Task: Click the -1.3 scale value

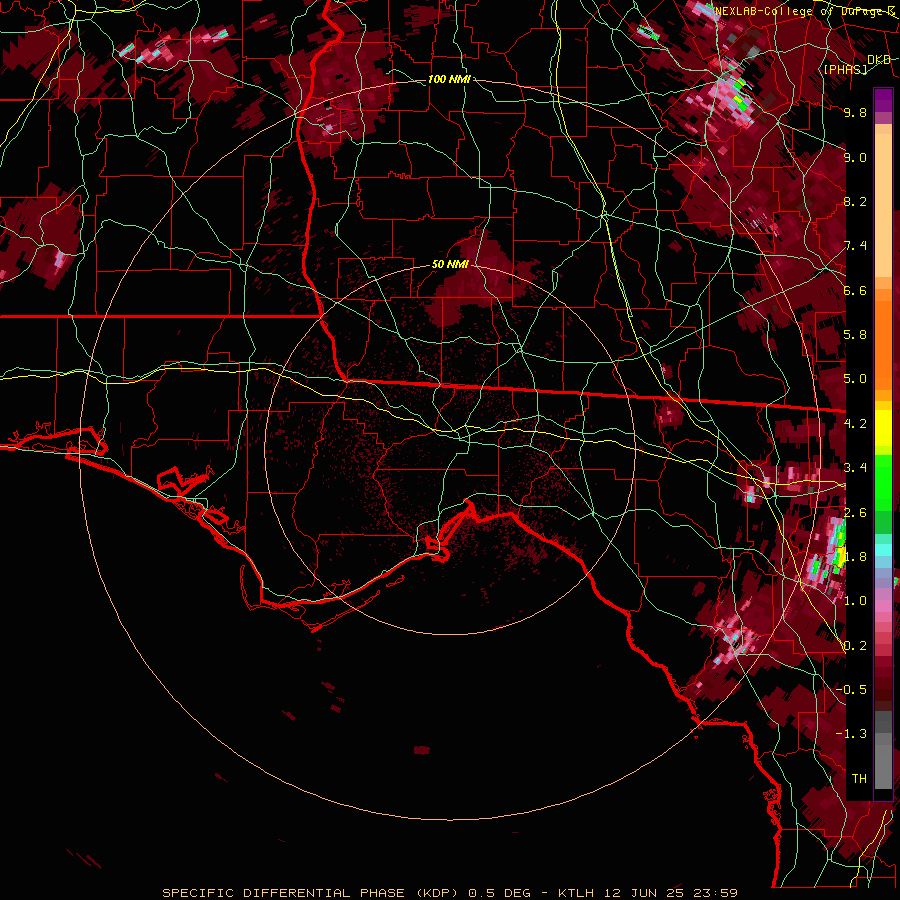Action: (851, 734)
